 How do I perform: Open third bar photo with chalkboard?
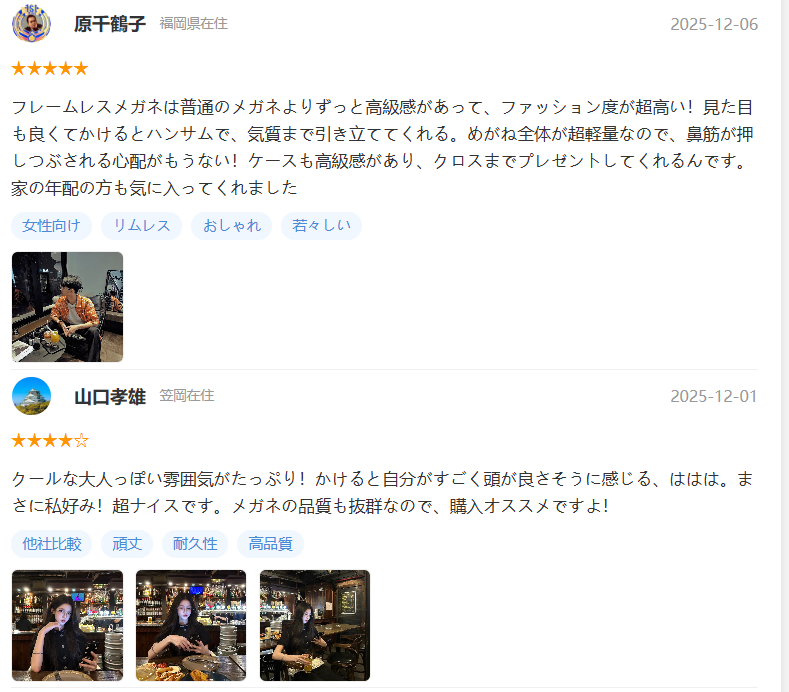(x=315, y=626)
